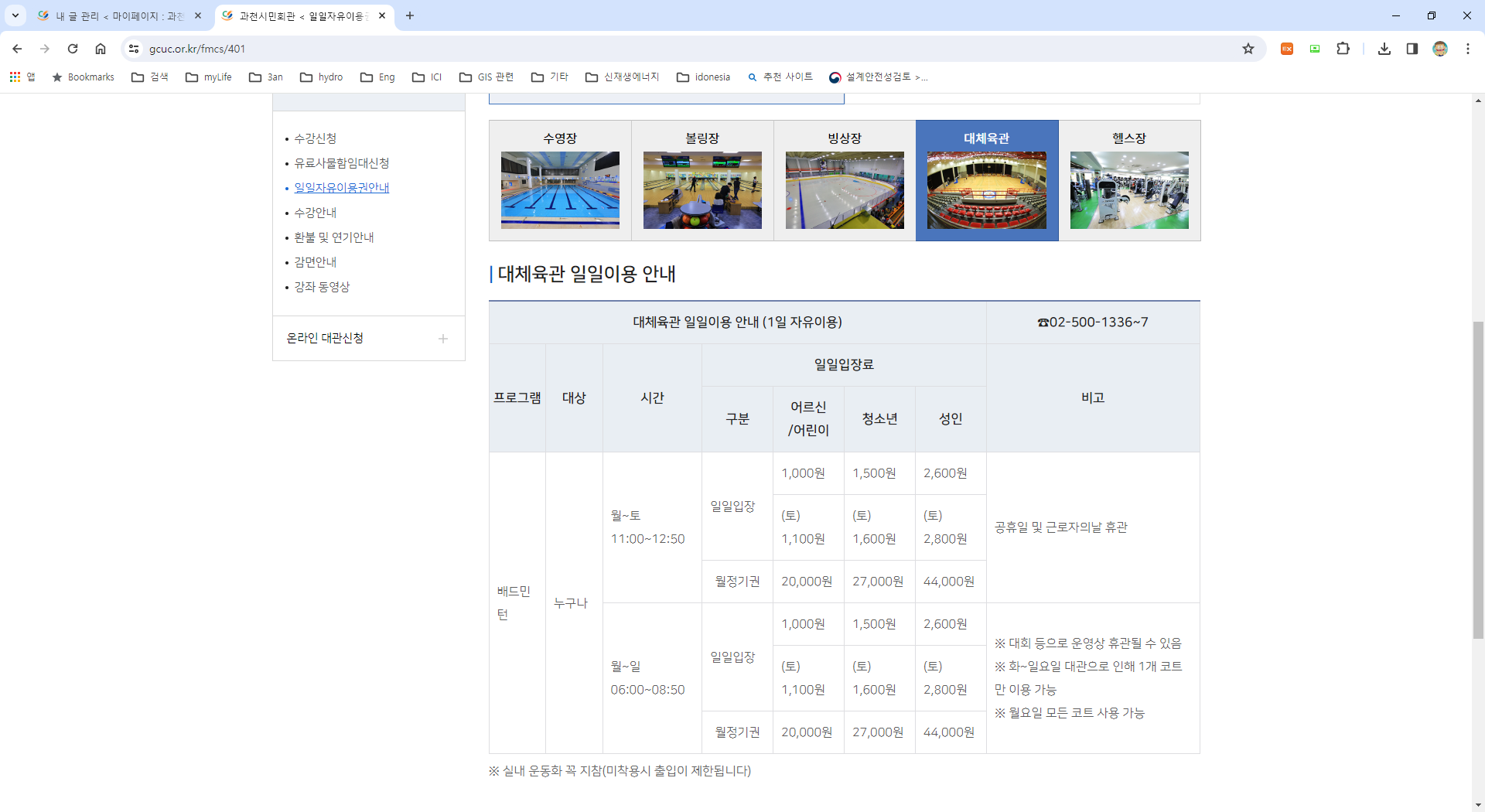Open the GIS 관련 bookmark folder
Image resolution: width=1485 pixels, height=812 pixels.
[486, 77]
